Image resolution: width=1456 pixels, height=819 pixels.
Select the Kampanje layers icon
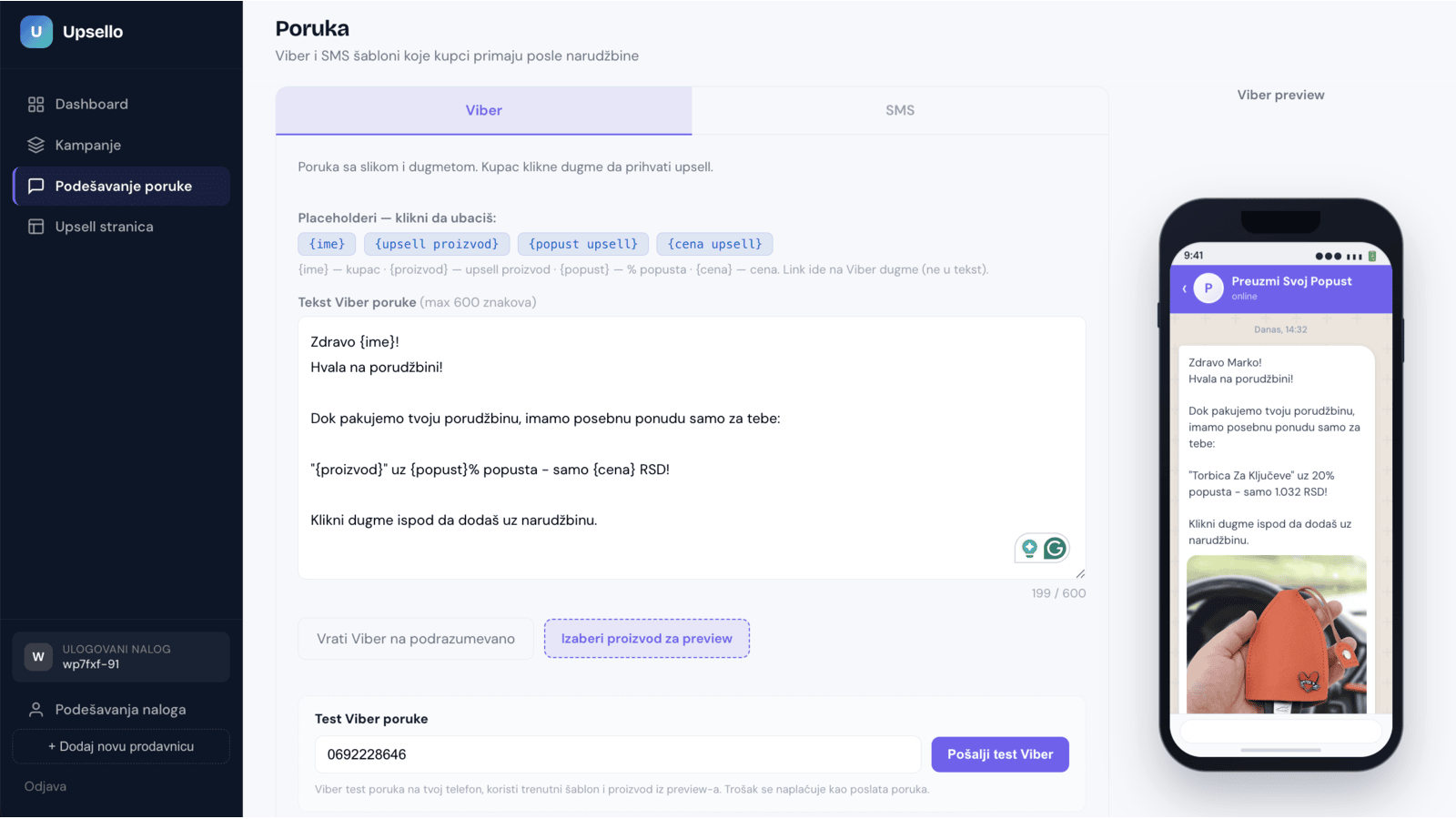click(36, 146)
